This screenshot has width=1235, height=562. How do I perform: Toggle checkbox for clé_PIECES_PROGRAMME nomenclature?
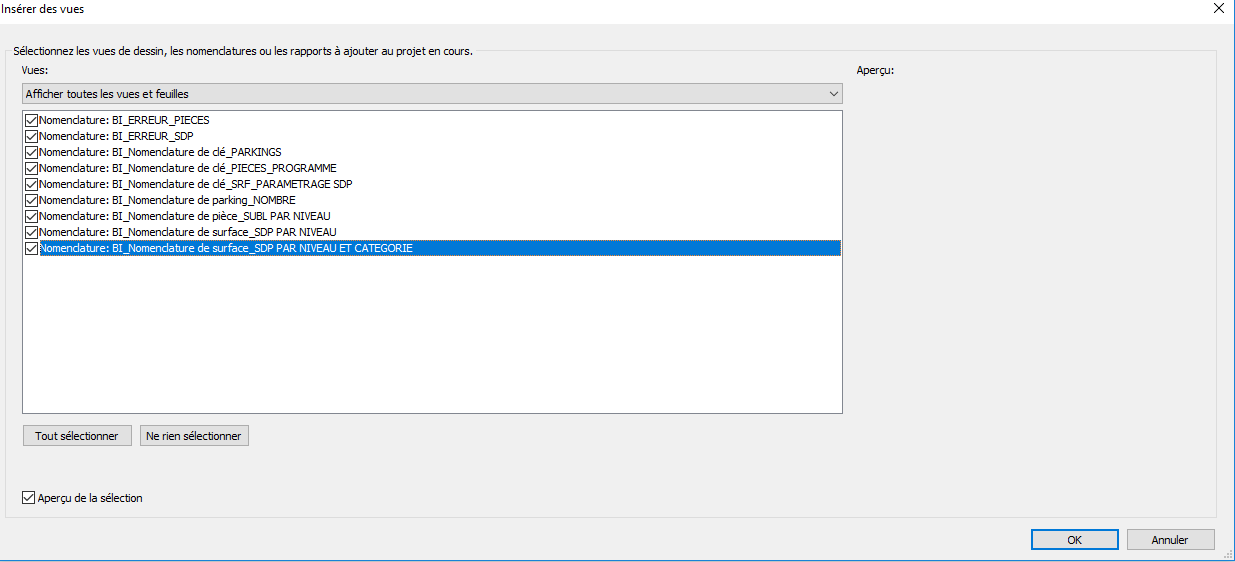pos(32,168)
